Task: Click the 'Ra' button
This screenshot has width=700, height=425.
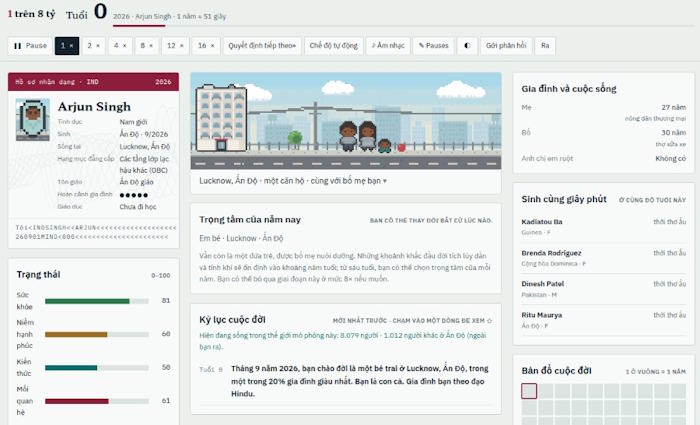Action: pos(545,46)
